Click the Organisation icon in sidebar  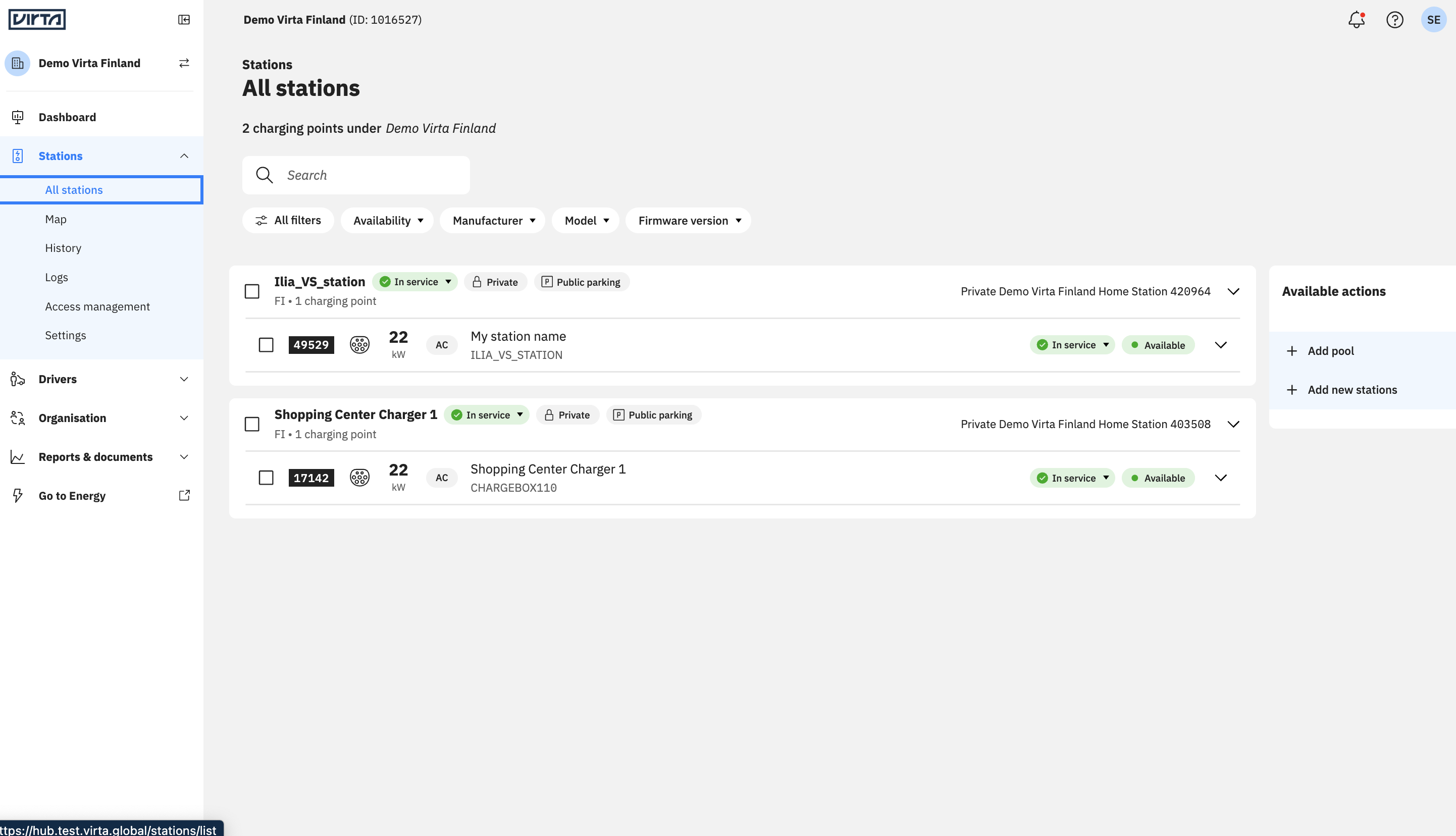[18, 418]
